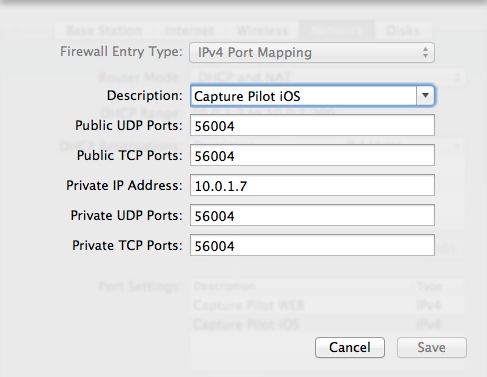Expand the Description combo box arrow
Screen dimensions: 487x377
pos(425,96)
